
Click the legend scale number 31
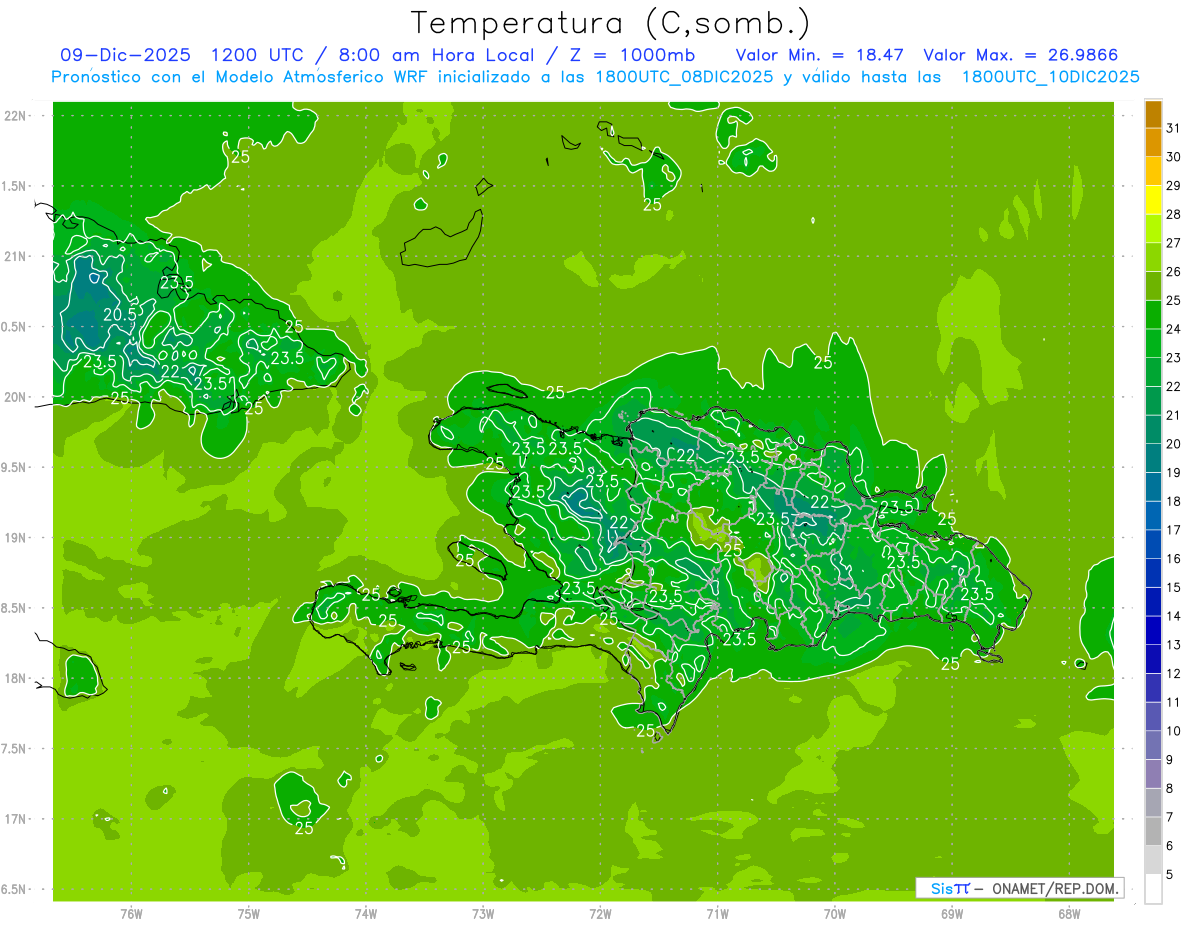tap(1174, 128)
